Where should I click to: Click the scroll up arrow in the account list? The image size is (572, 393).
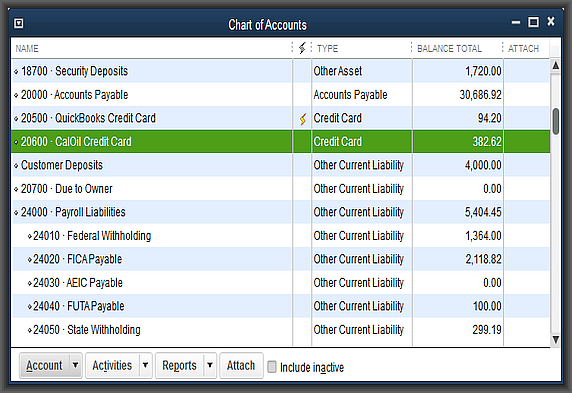(x=555, y=66)
